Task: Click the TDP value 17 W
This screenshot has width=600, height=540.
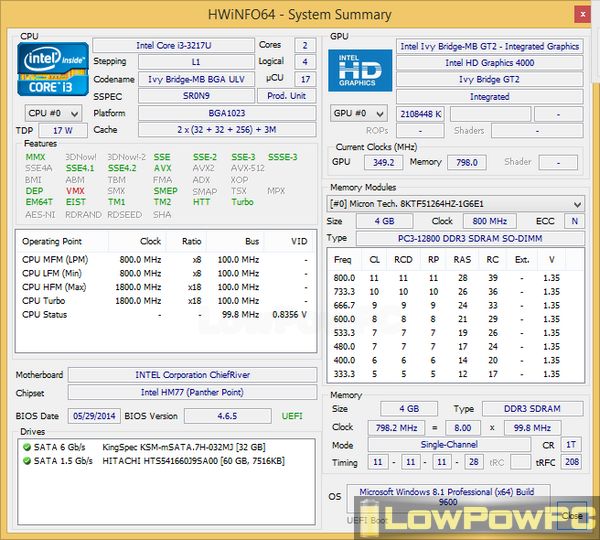Action: tap(63, 131)
